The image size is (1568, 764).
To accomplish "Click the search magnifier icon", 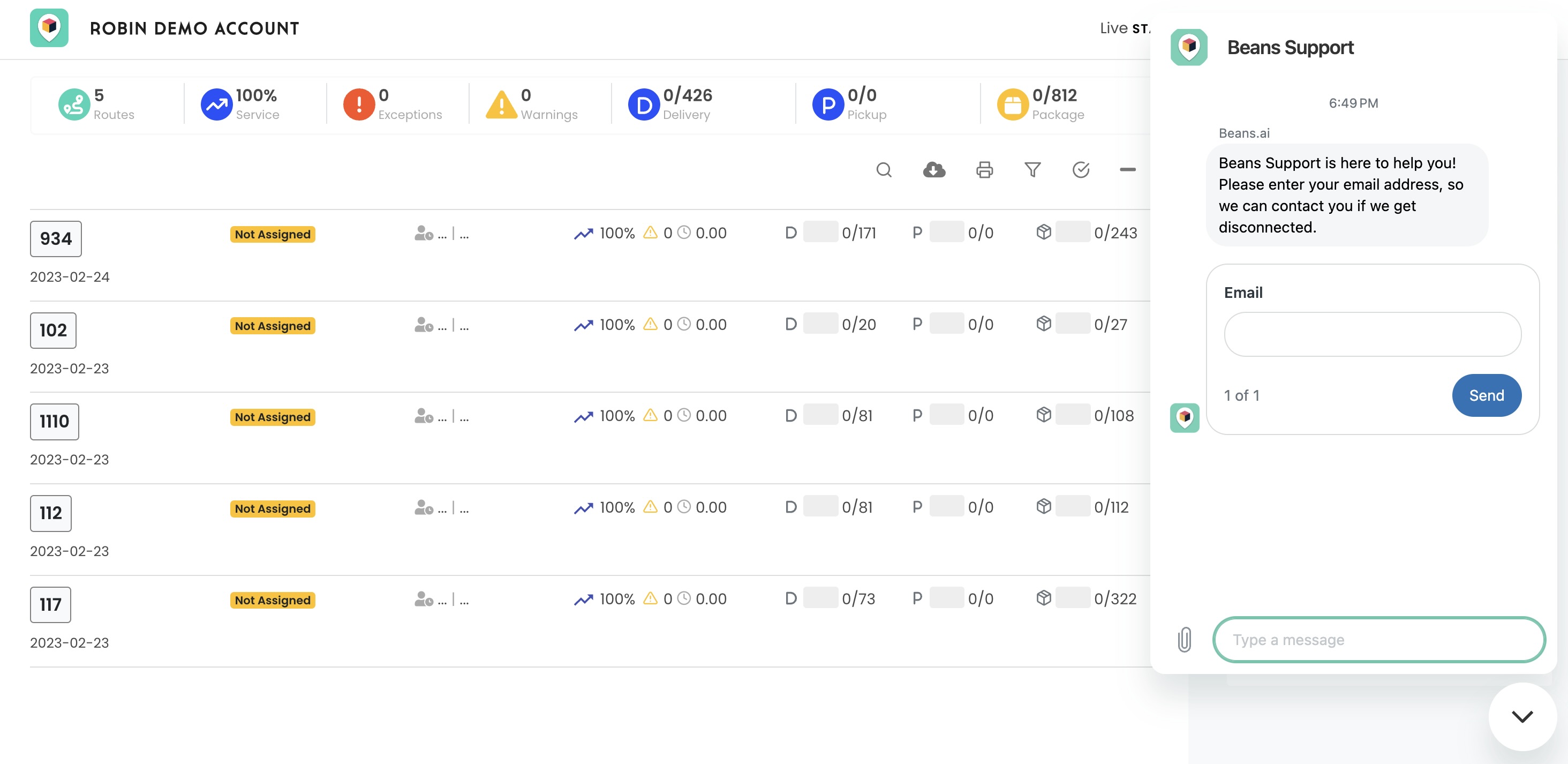I will [884, 170].
